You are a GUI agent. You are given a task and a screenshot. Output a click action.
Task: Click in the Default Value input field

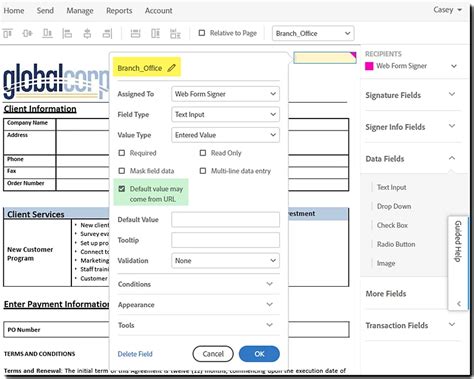225,220
